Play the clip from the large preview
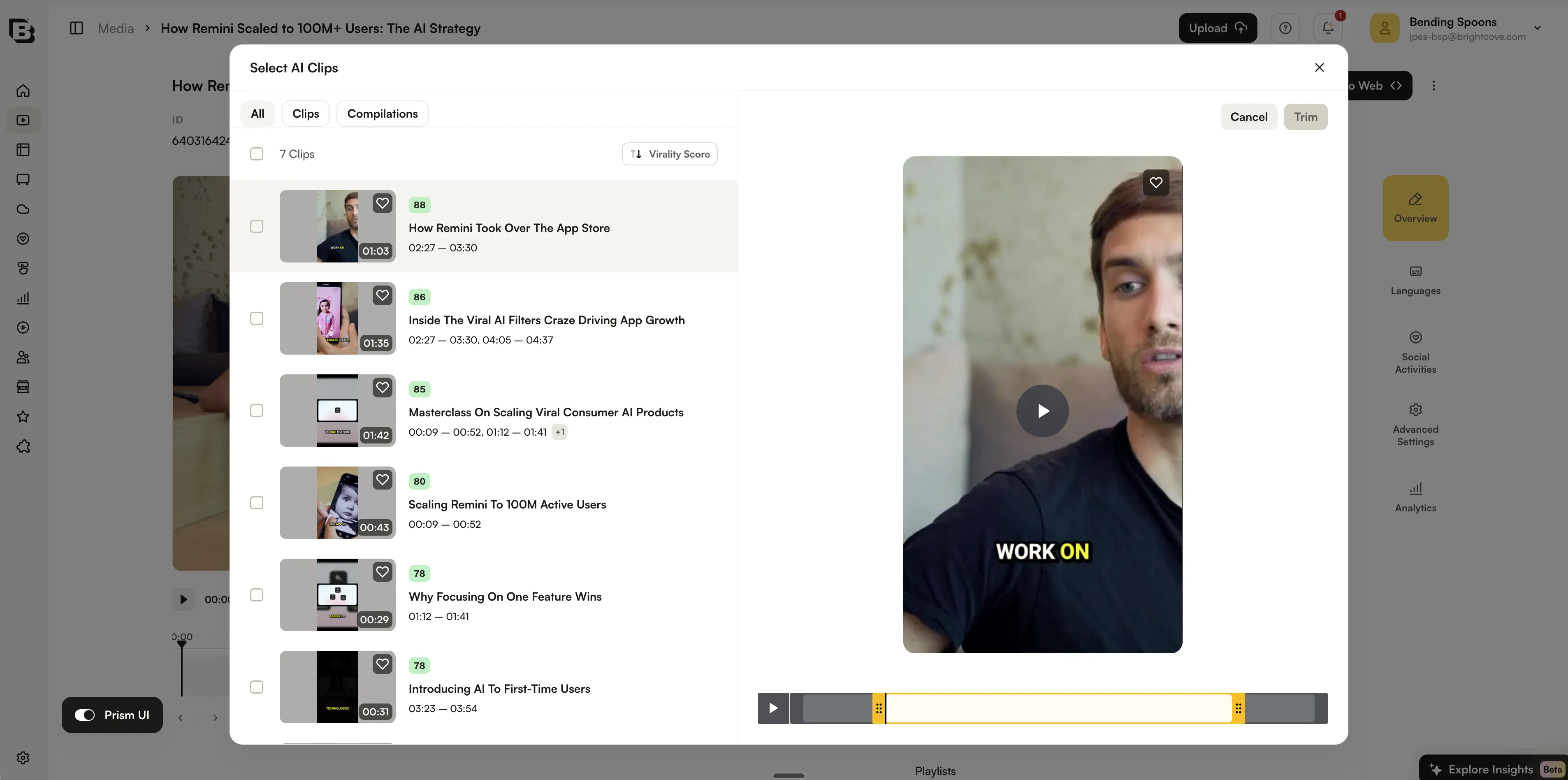1568x780 pixels. [x=1042, y=411]
